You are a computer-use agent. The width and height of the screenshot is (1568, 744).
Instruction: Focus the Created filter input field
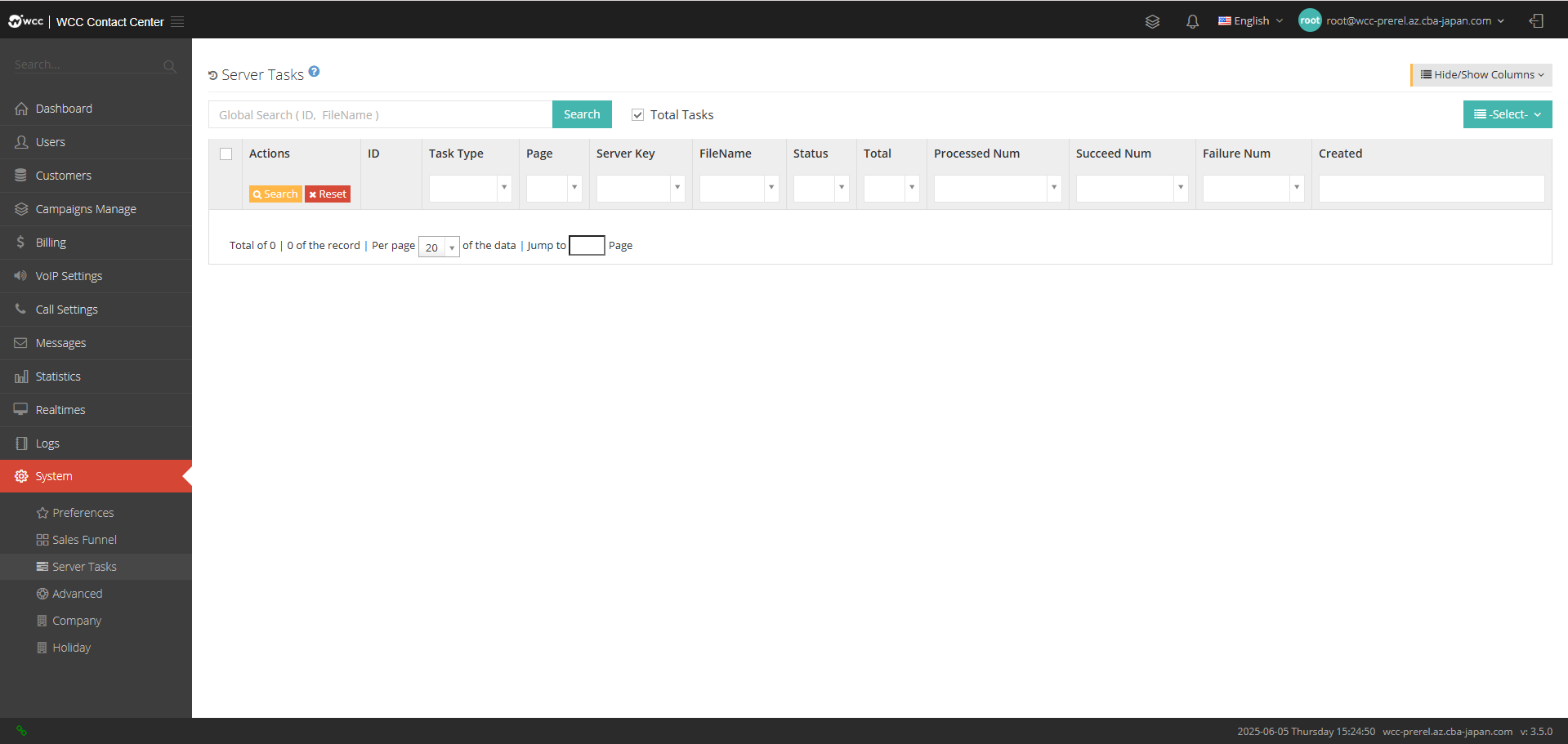point(1432,188)
